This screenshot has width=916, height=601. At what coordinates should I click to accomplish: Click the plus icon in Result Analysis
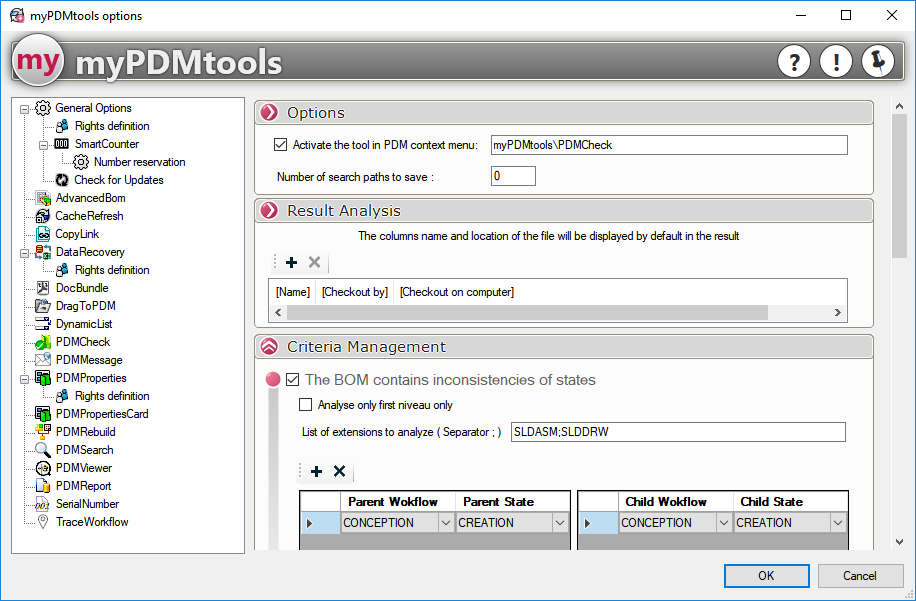pyautogui.click(x=292, y=262)
